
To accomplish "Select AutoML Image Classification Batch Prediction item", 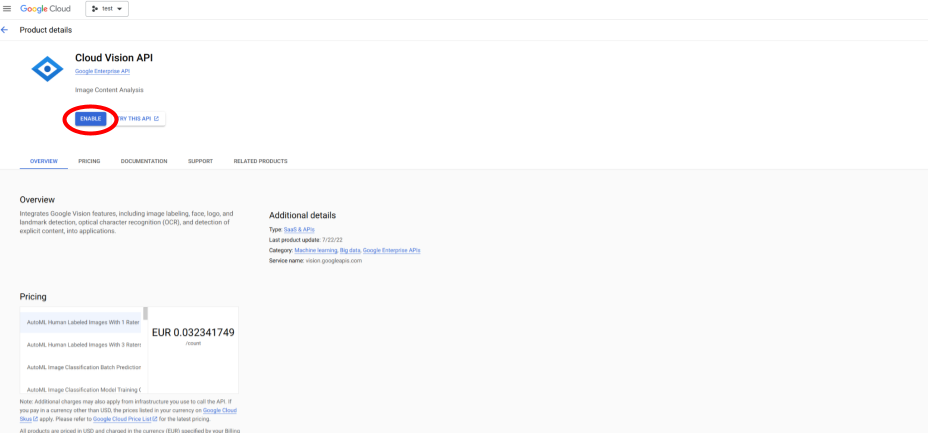I will [83, 367].
